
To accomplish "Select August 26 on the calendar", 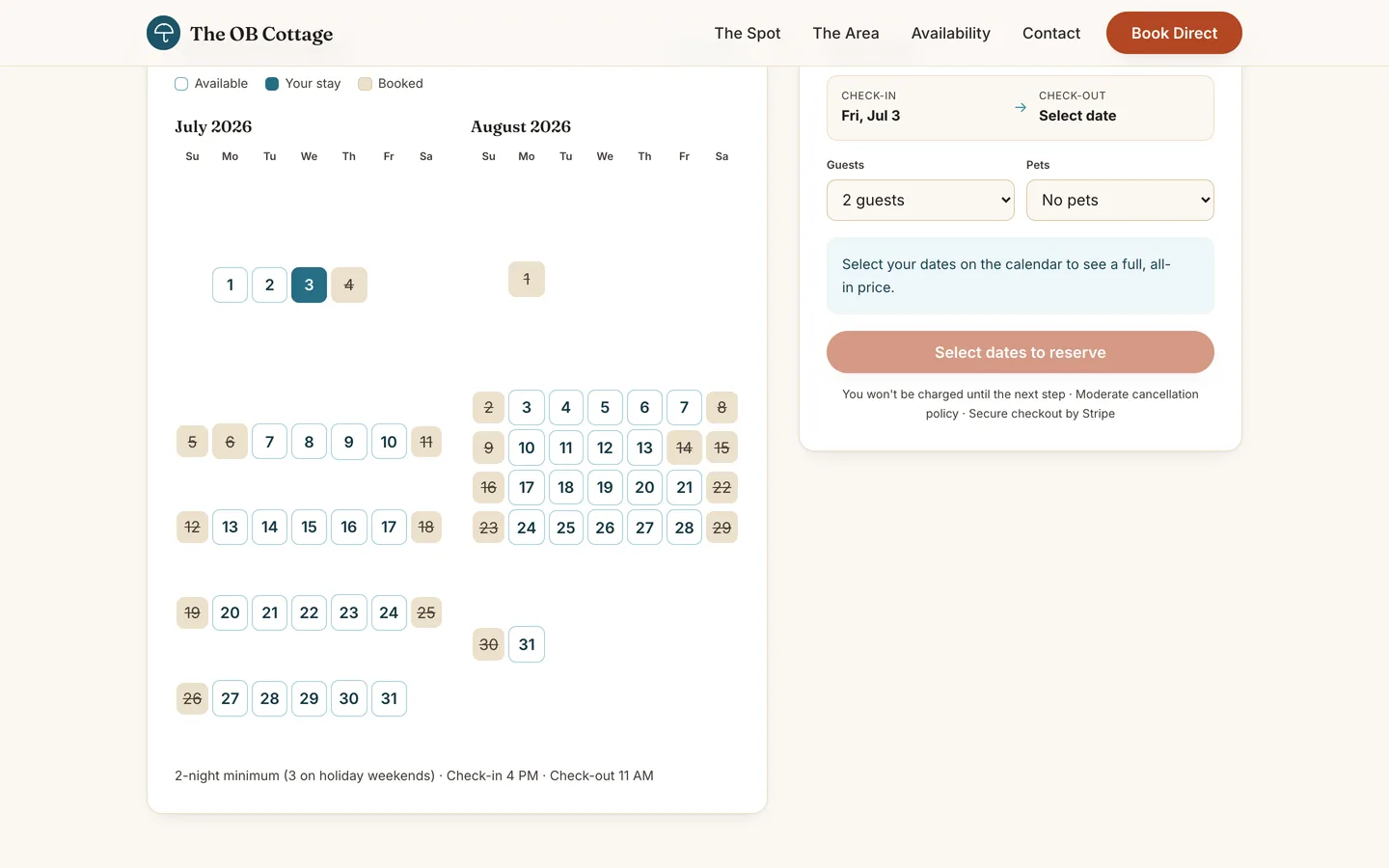I will (x=605, y=528).
